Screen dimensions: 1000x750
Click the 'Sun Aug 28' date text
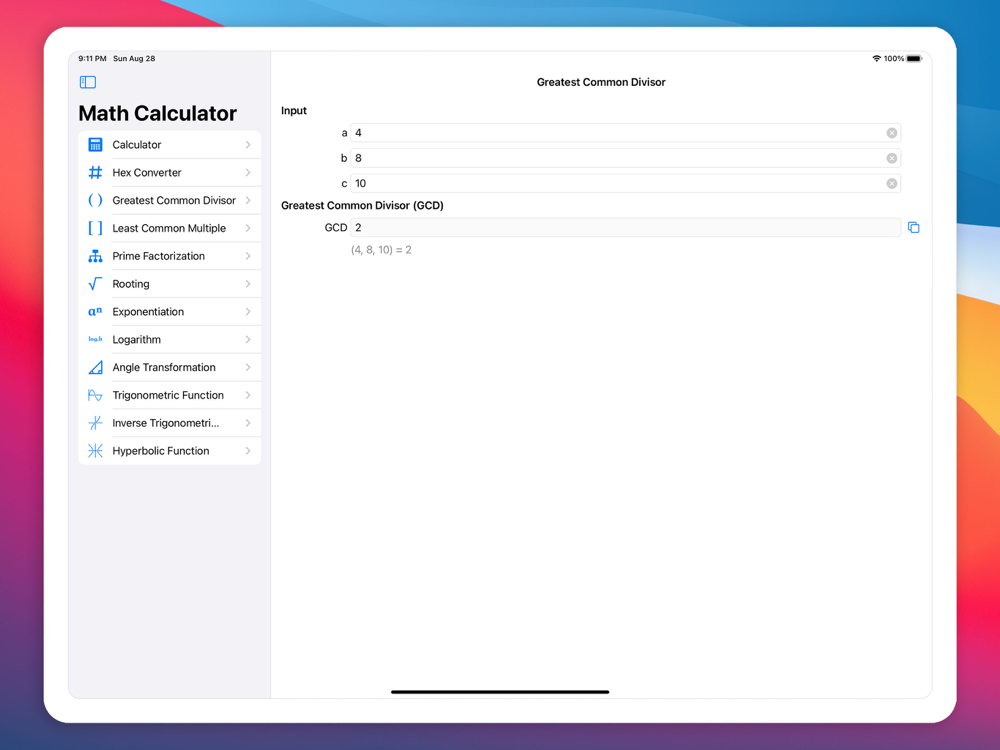click(x=134, y=59)
